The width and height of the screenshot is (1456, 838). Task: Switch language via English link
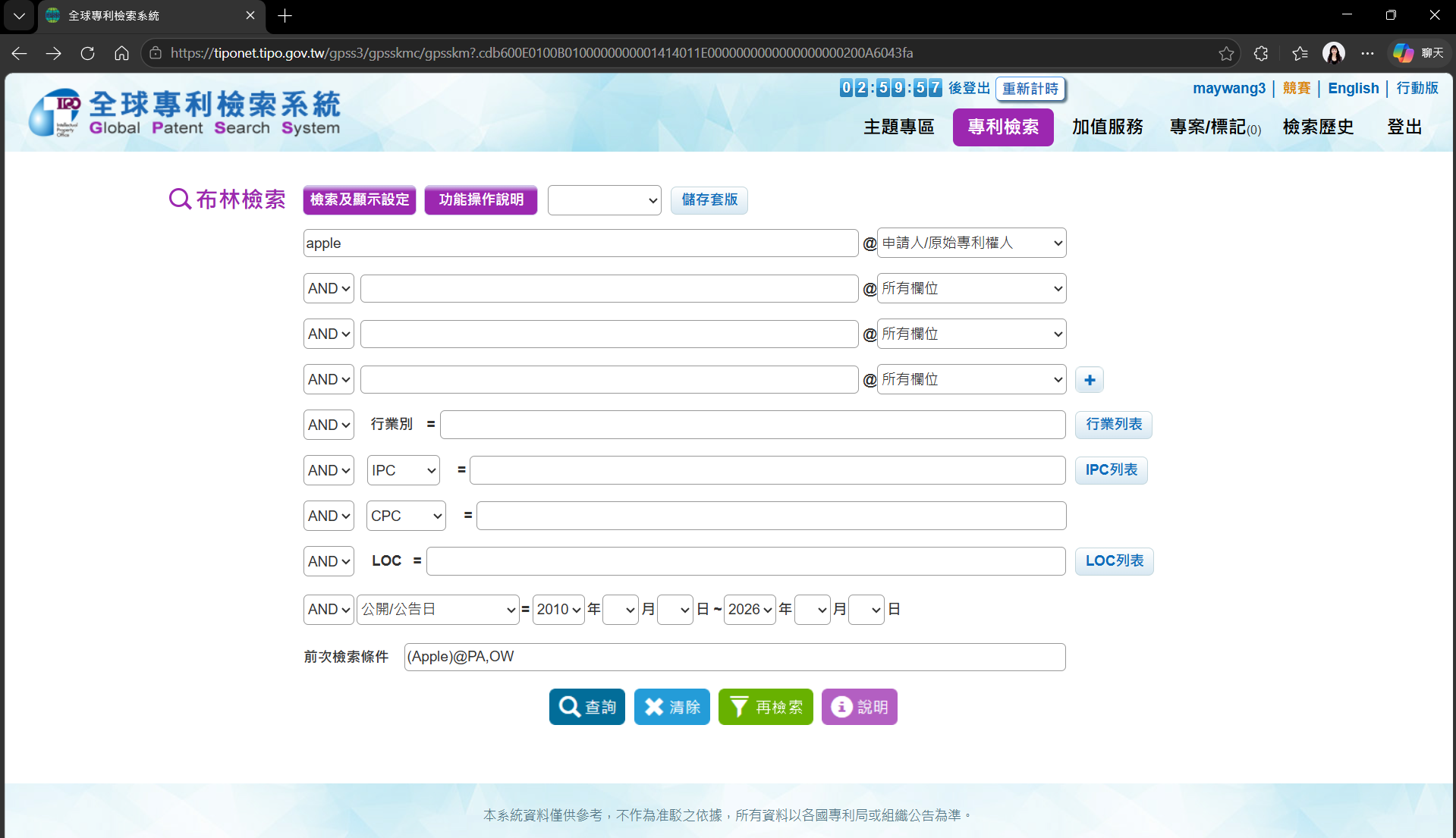point(1353,88)
